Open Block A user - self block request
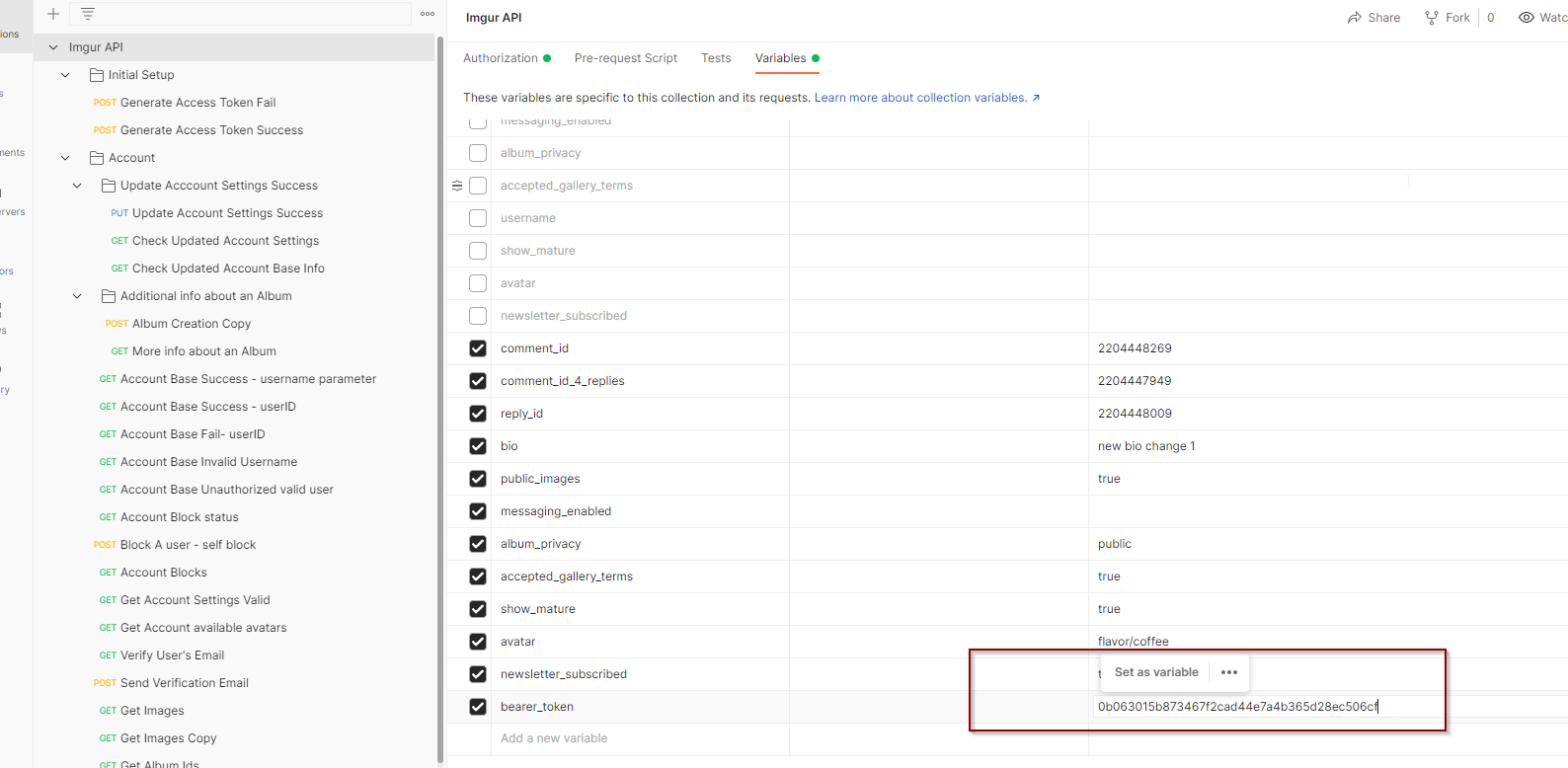Viewport: 1568px width, 768px height. coord(188,545)
